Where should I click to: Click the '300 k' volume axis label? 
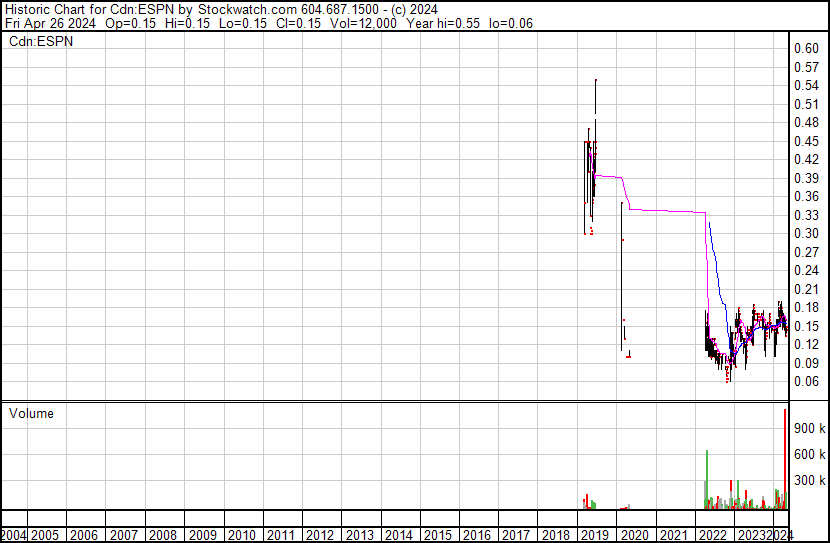click(809, 480)
